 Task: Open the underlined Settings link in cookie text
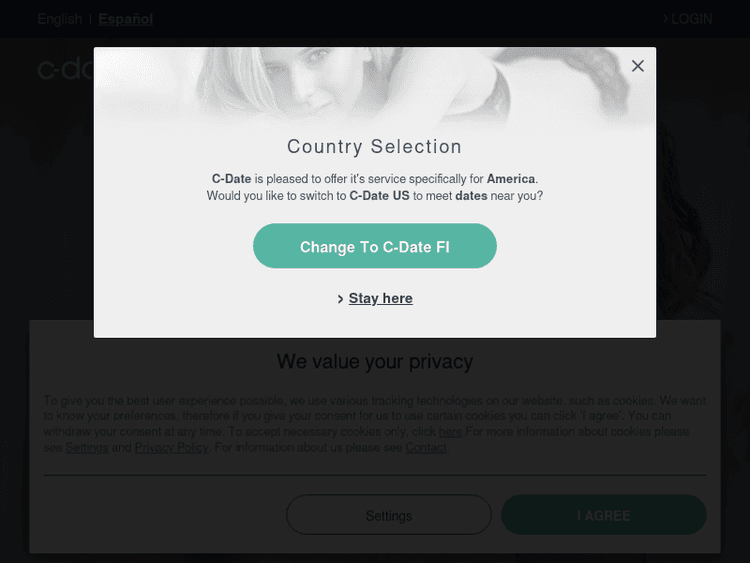click(x=87, y=448)
